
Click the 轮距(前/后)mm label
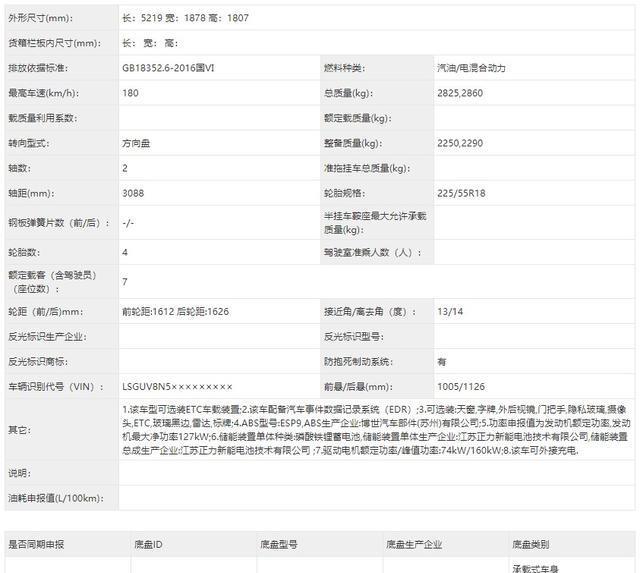tap(46, 311)
